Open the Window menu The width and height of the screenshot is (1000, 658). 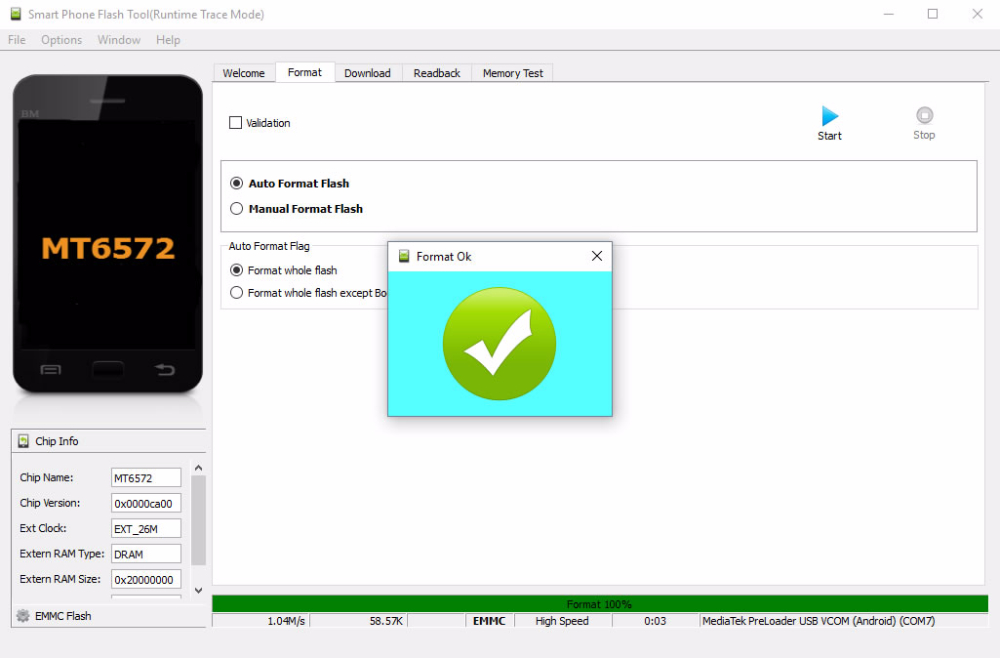pyautogui.click(x=119, y=40)
